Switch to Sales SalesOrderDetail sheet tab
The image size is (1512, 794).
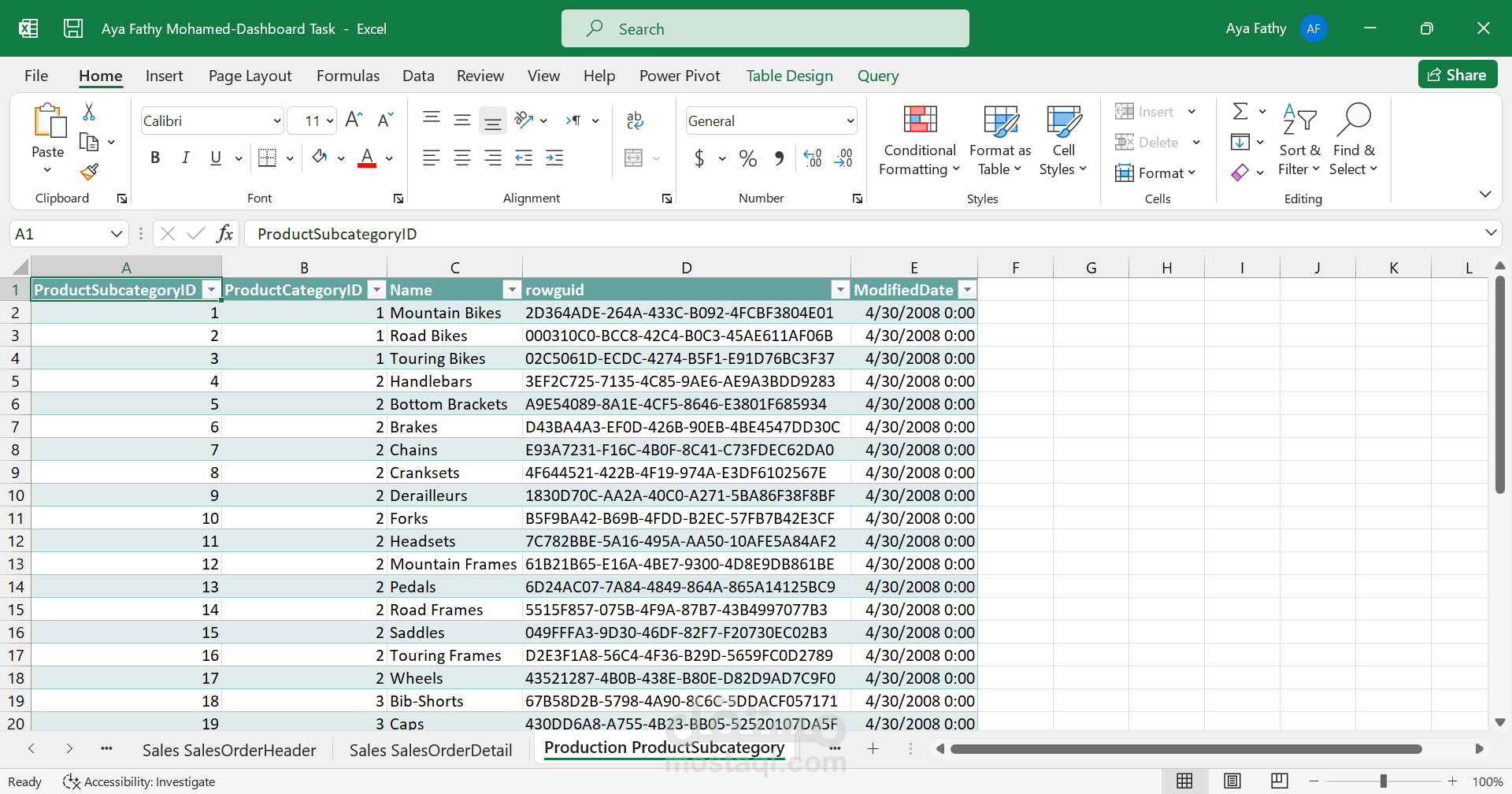pos(431,750)
